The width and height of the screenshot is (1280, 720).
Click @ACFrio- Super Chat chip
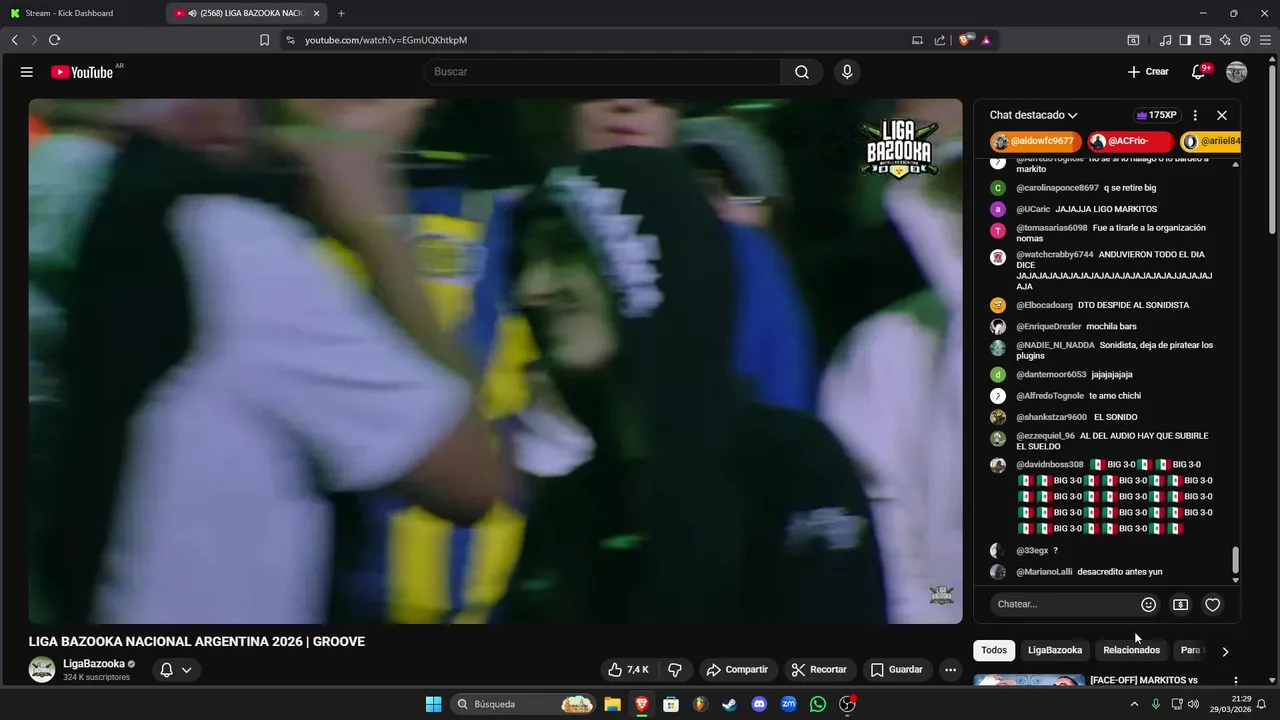1130,141
